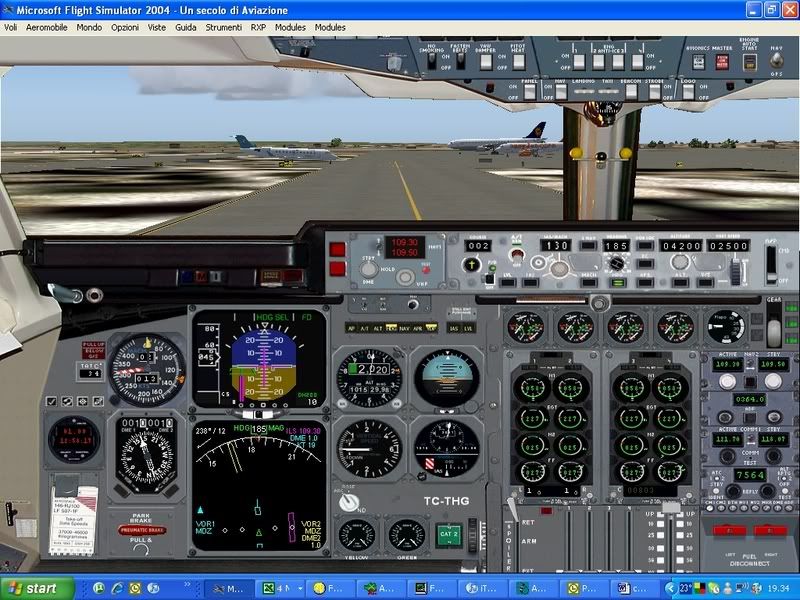Click the transponder code 7564
Viewport: 800px width, 600px height.
pos(750,475)
